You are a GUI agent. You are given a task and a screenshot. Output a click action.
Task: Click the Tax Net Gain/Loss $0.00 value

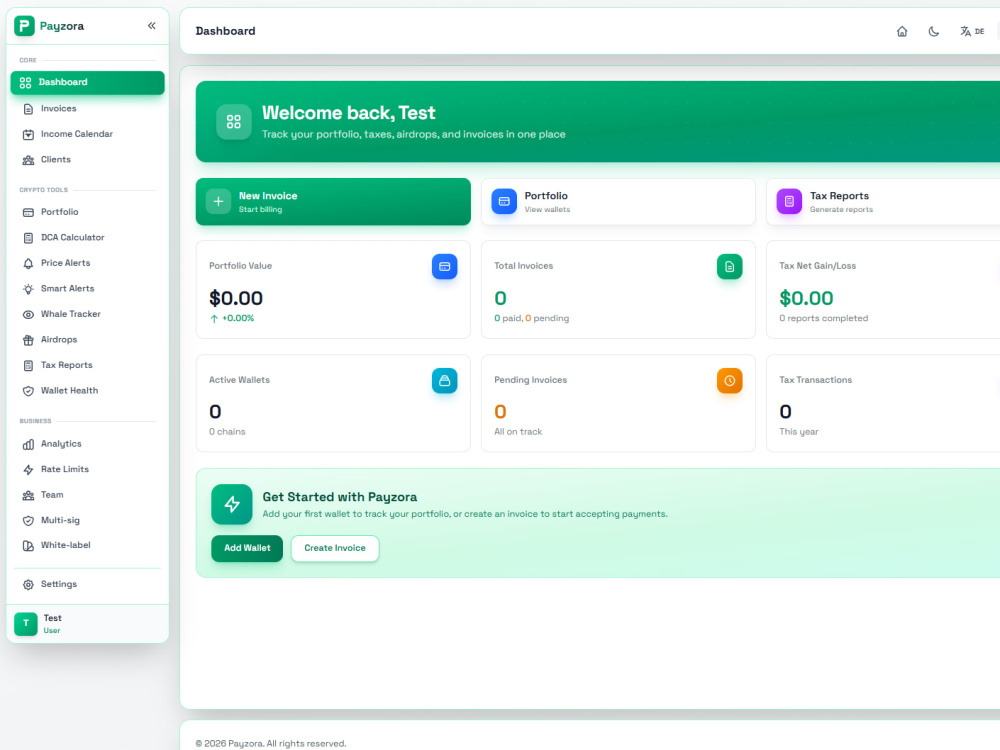[806, 298]
